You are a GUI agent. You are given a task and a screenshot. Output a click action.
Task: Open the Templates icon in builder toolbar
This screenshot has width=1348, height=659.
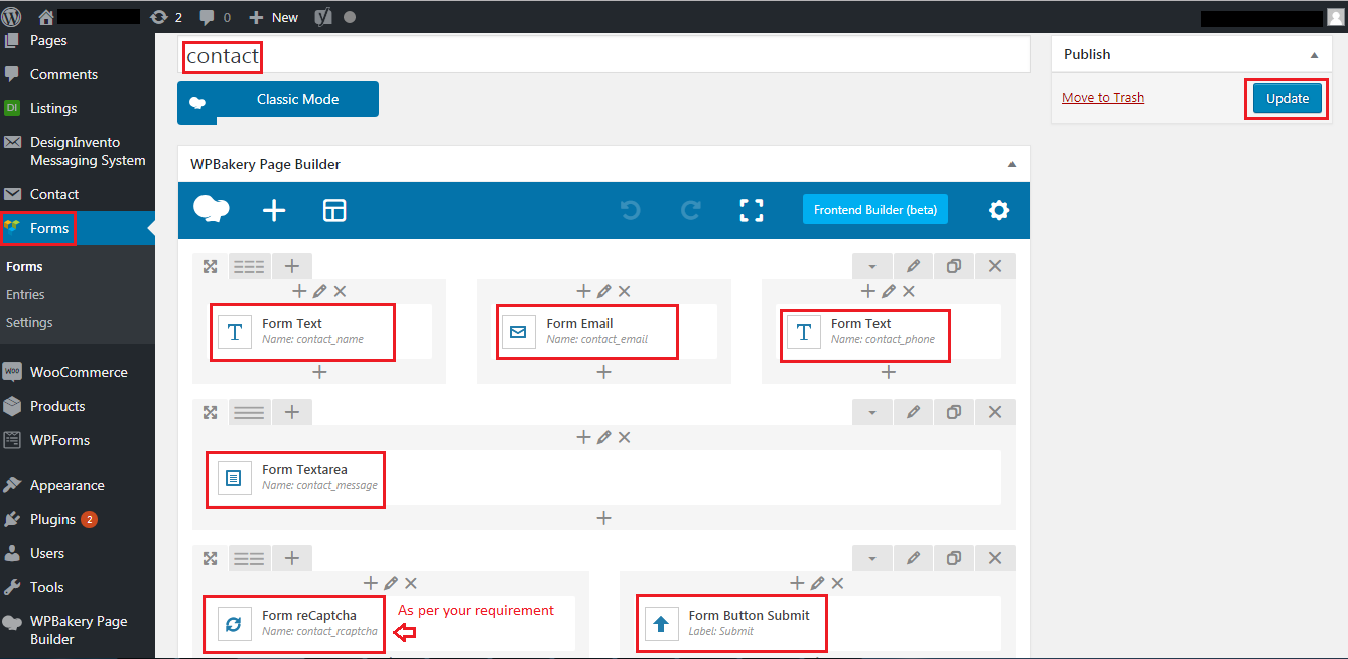point(334,210)
